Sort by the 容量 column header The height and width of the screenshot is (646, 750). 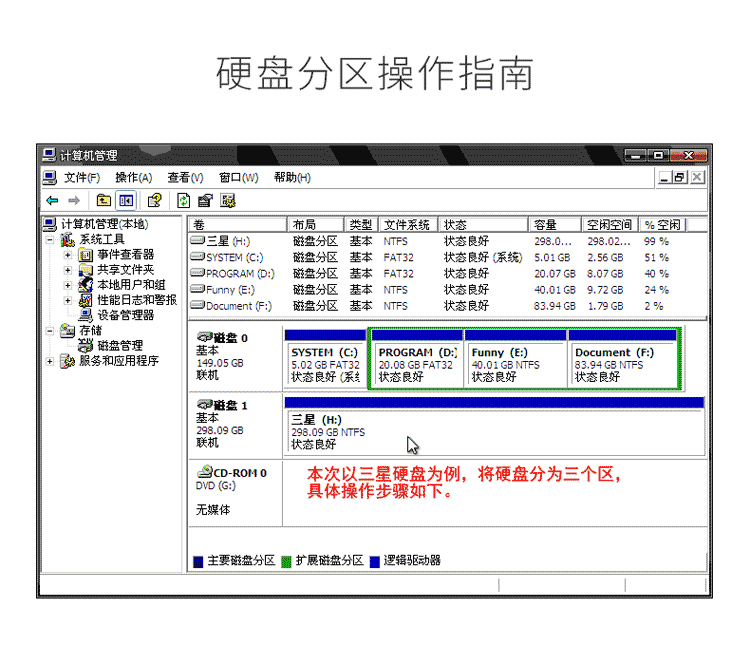click(x=554, y=225)
